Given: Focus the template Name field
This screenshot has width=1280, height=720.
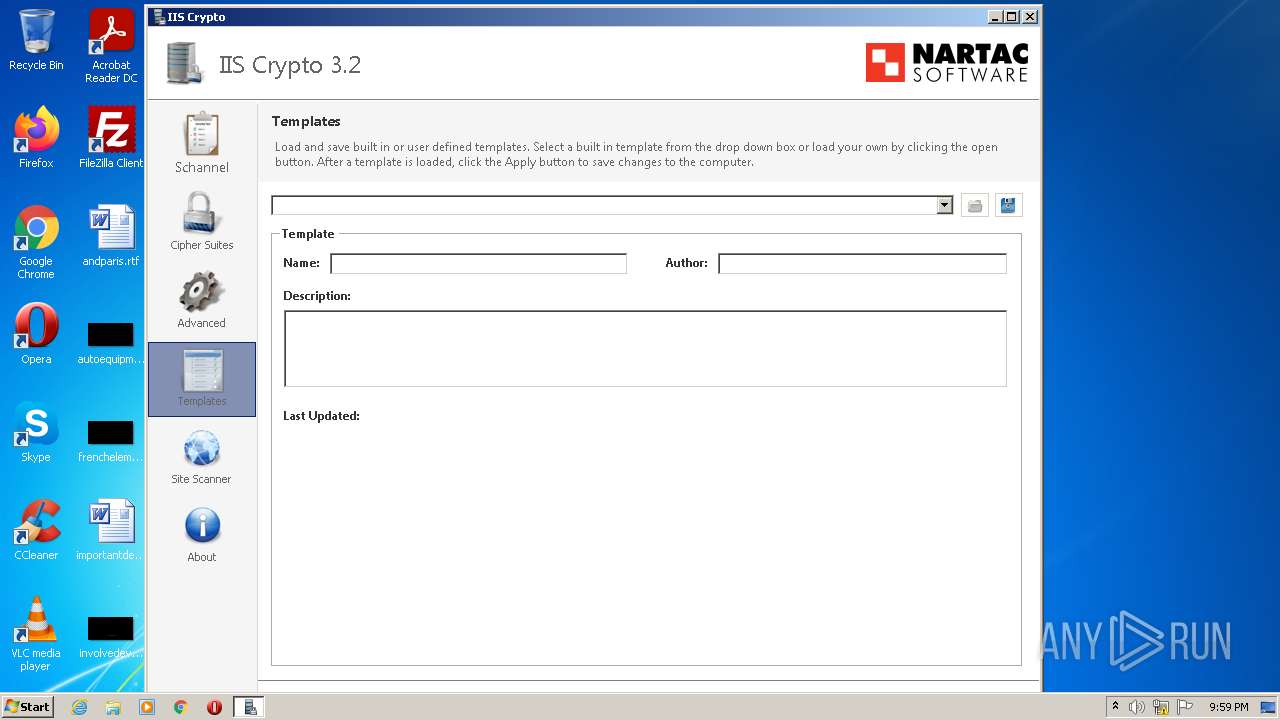Looking at the screenshot, I should [x=478, y=263].
